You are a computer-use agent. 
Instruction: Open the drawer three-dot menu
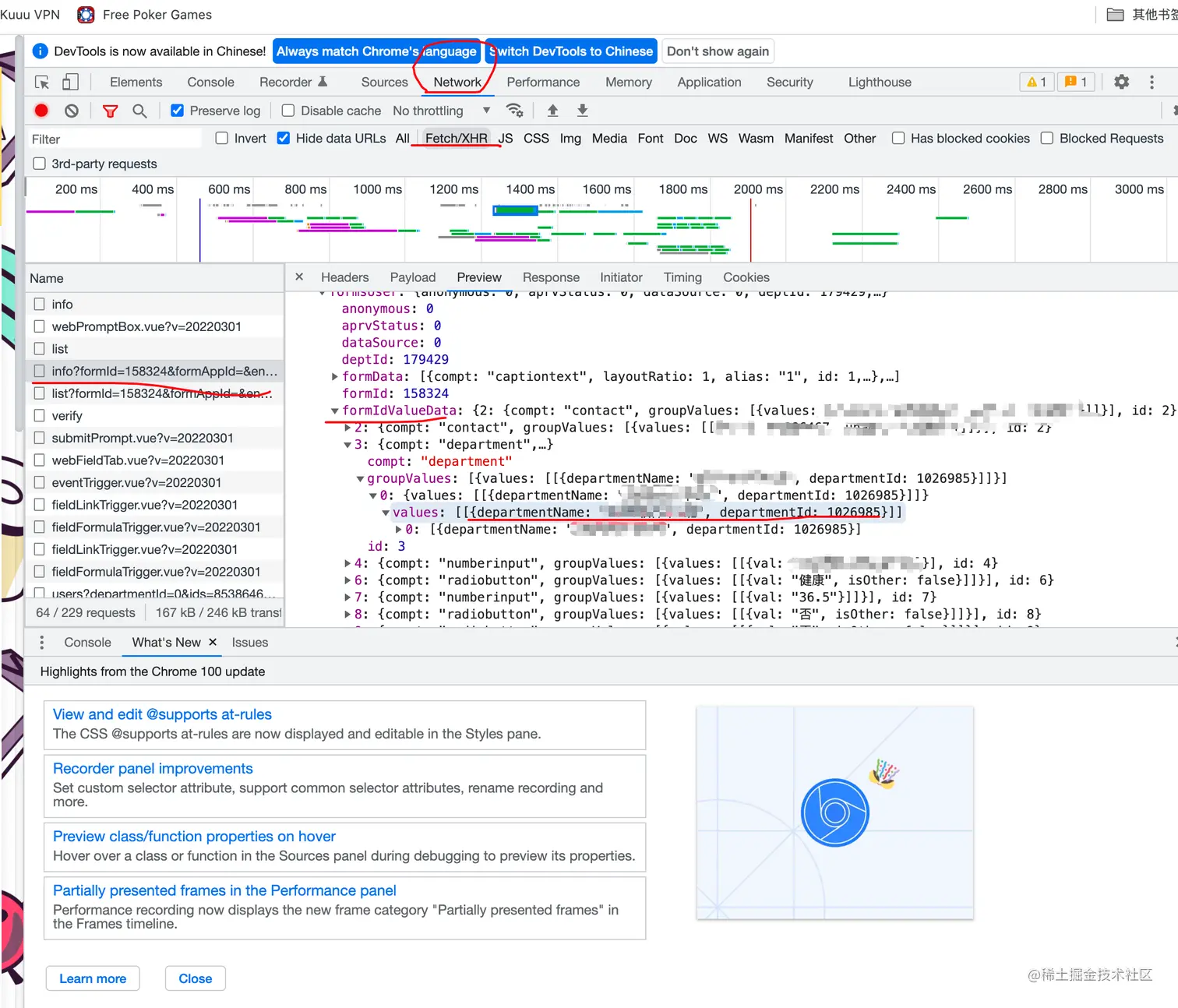pos(42,642)
